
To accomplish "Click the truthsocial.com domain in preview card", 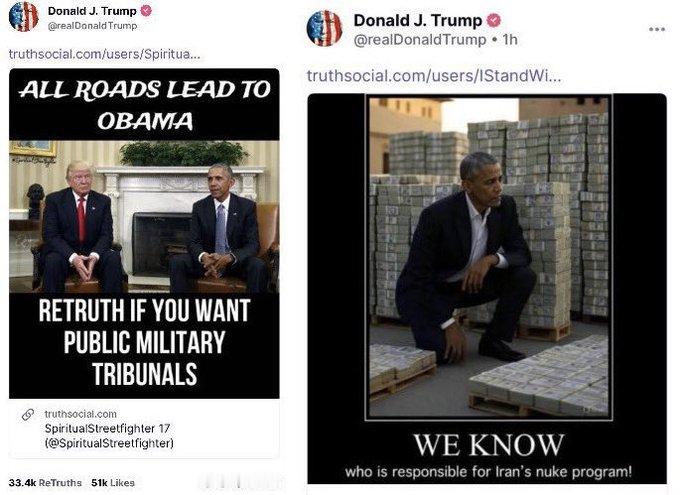I will (x=81, y=414).
